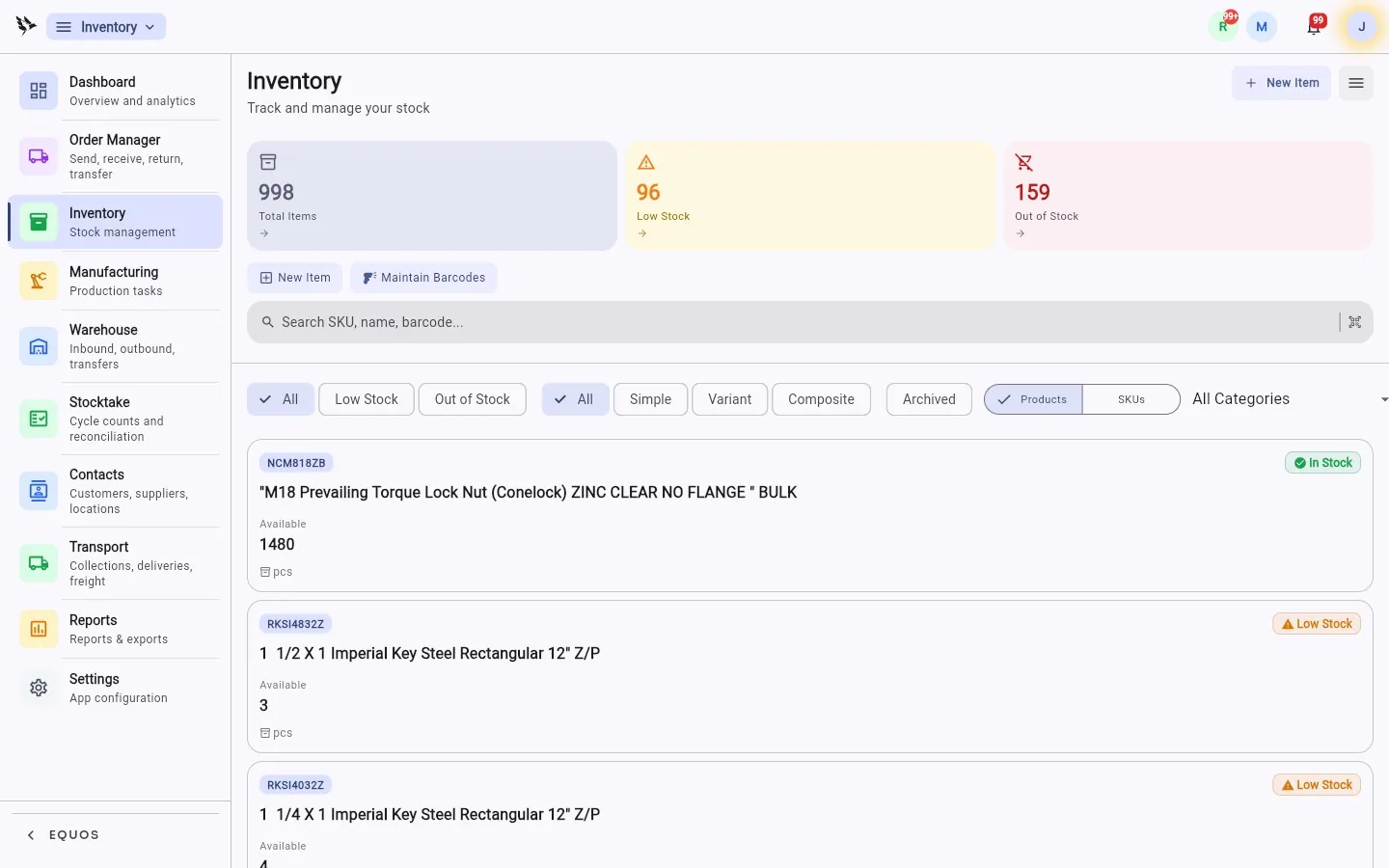Open the 159 Out of Stock card
This screenshot has width=1389, height=868.
point(1188,196)
